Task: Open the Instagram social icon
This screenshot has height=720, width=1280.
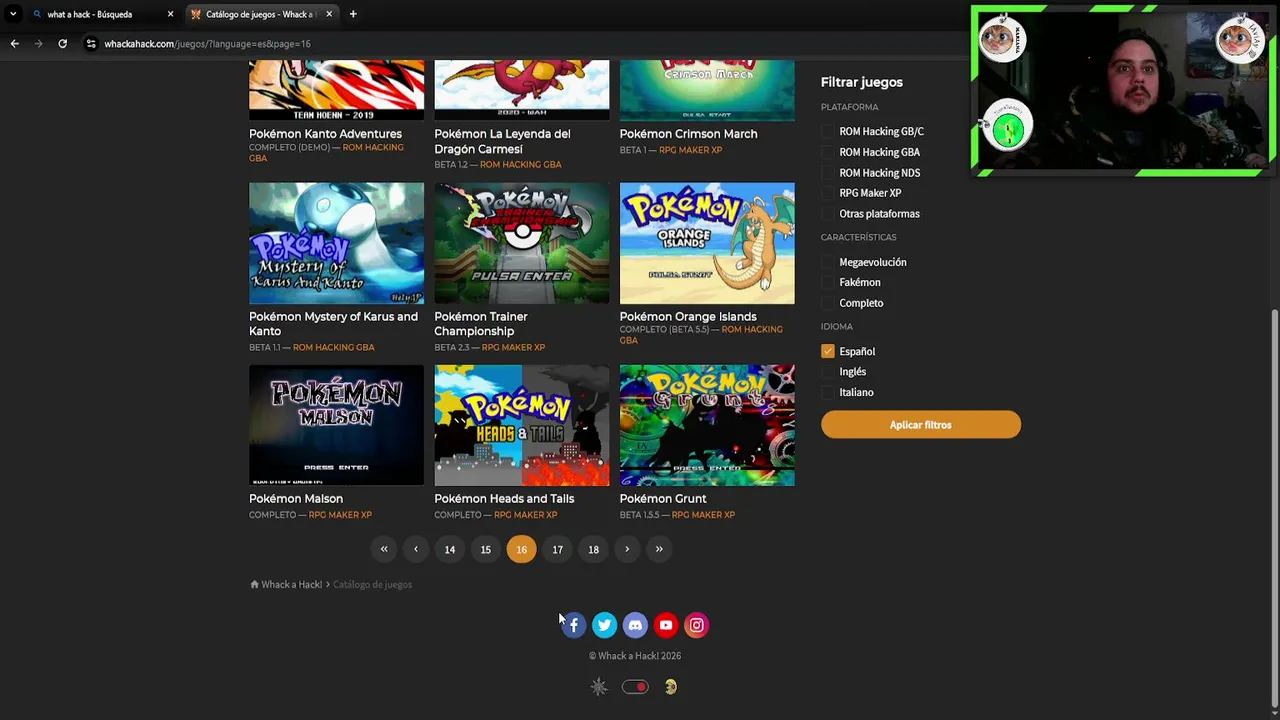Action: click(696, 625)
